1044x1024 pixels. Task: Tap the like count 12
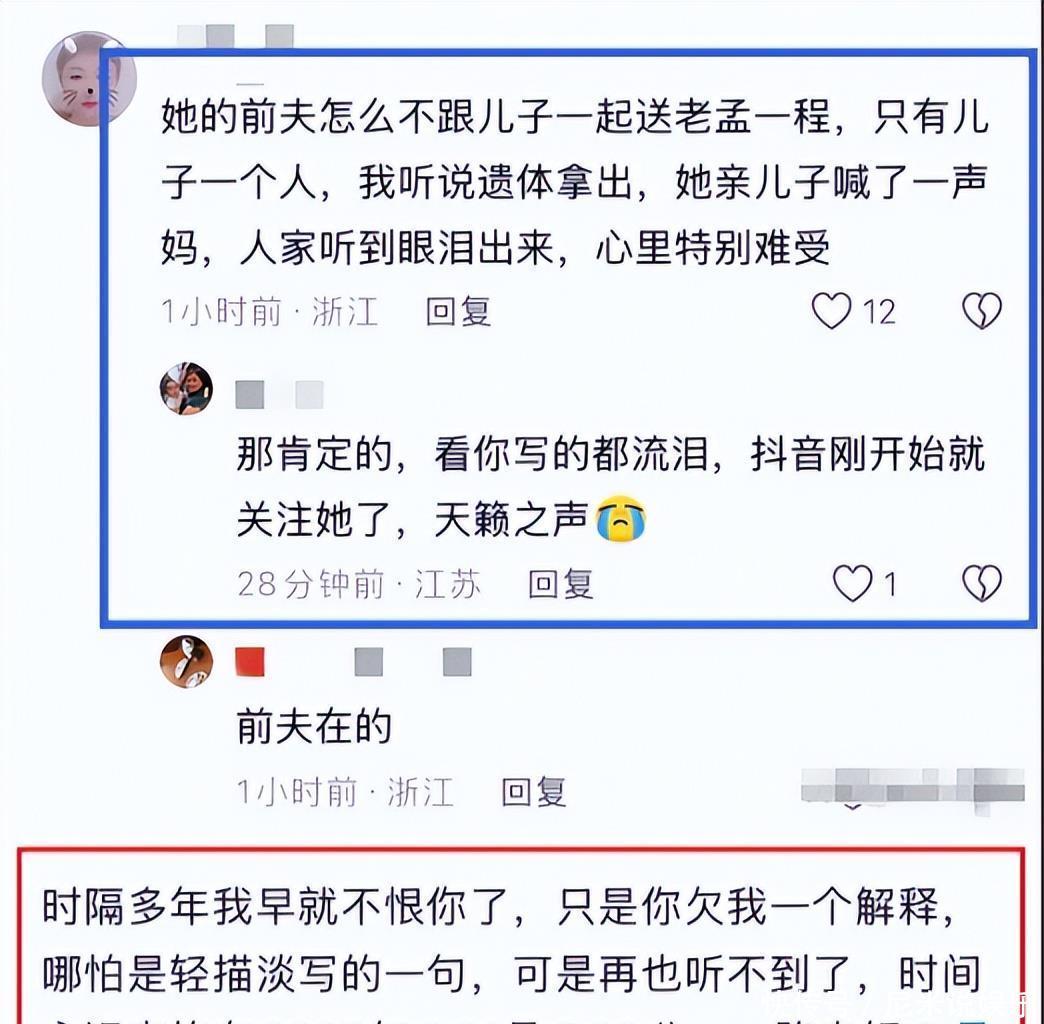[x=879, y=312]
